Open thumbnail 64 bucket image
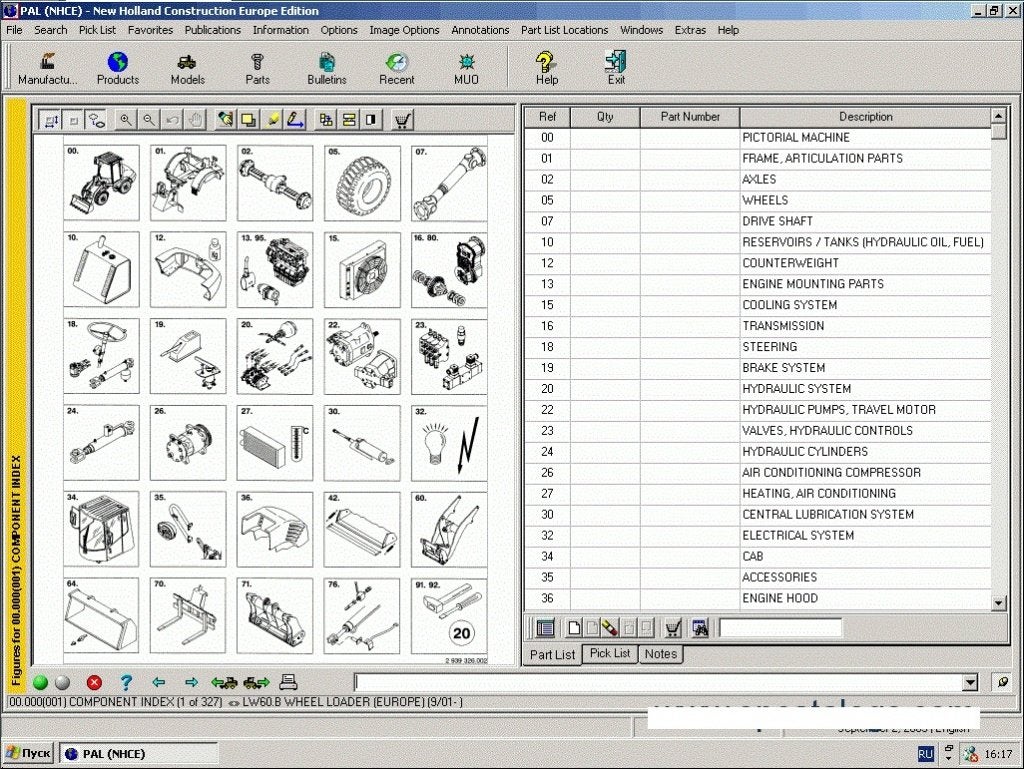The image size is (1024, 769). coord(101,616)
